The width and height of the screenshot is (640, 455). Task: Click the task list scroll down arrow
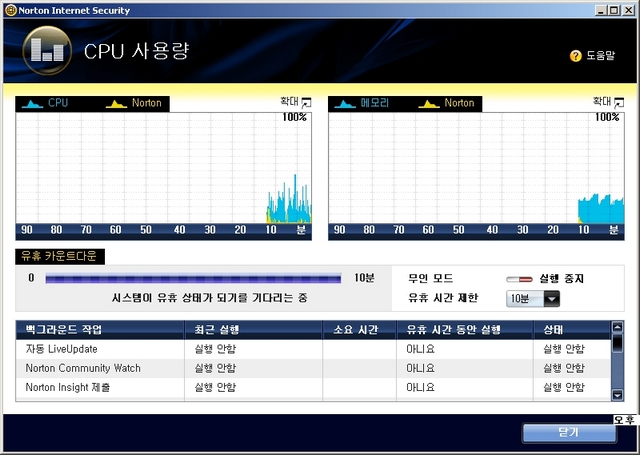(618, 395)
